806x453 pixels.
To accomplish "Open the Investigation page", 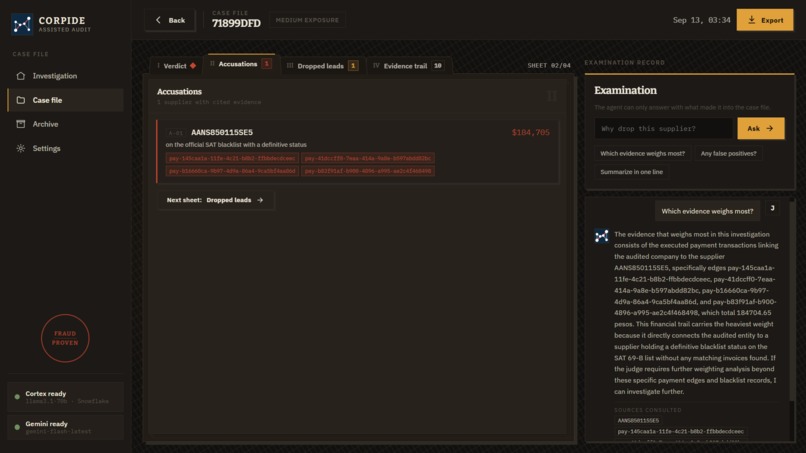I will click(x=65, y=76).
